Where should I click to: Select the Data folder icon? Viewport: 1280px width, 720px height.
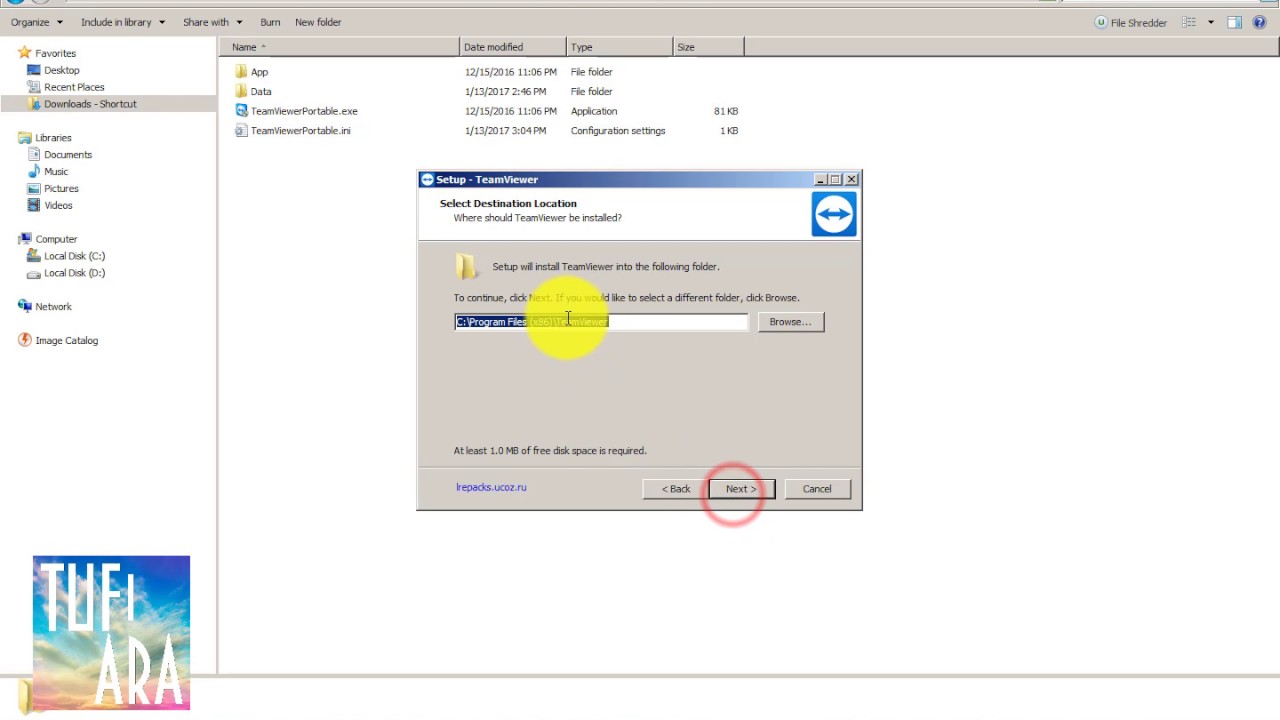coord(241,91)
